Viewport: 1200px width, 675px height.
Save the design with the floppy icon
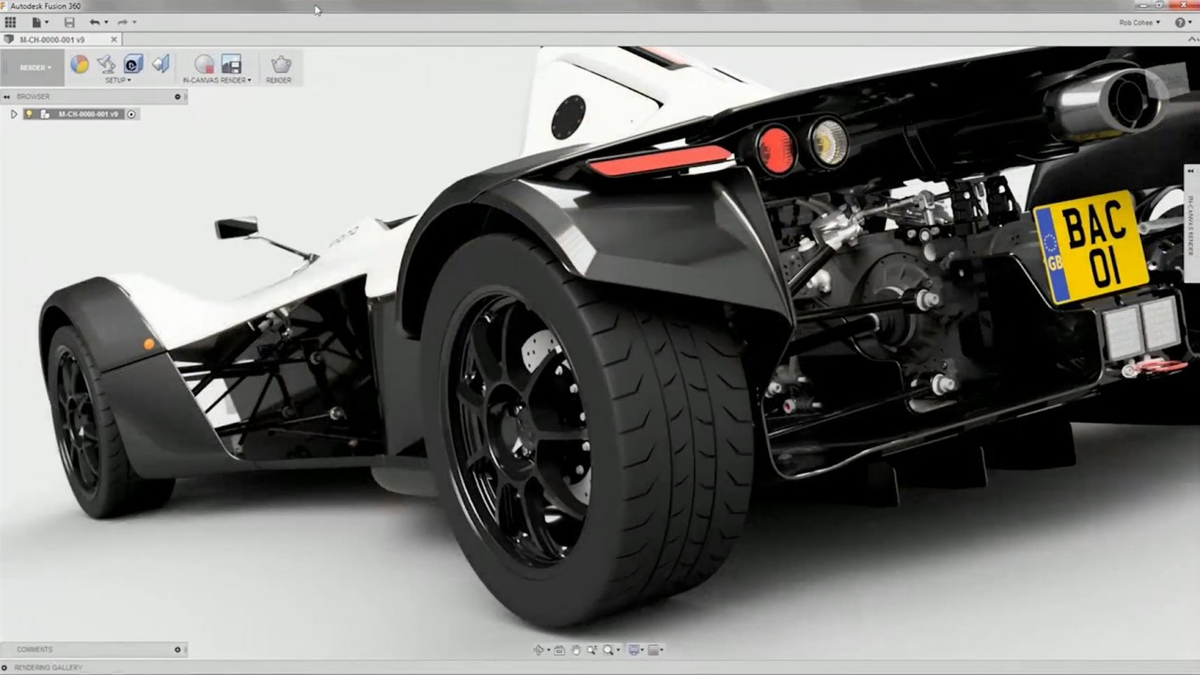69,22
